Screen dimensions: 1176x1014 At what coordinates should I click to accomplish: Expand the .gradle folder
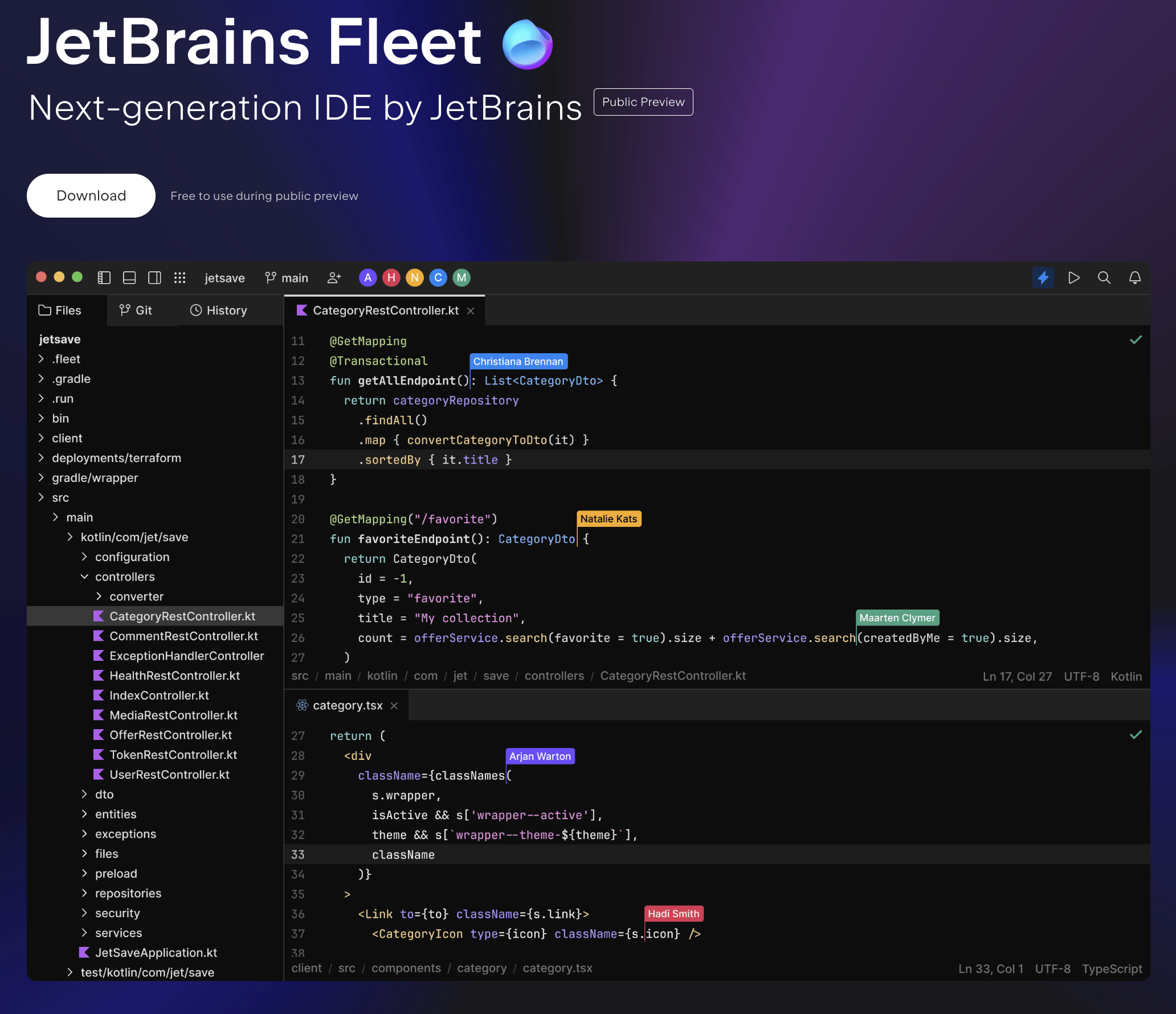click(x=41, y=379)
